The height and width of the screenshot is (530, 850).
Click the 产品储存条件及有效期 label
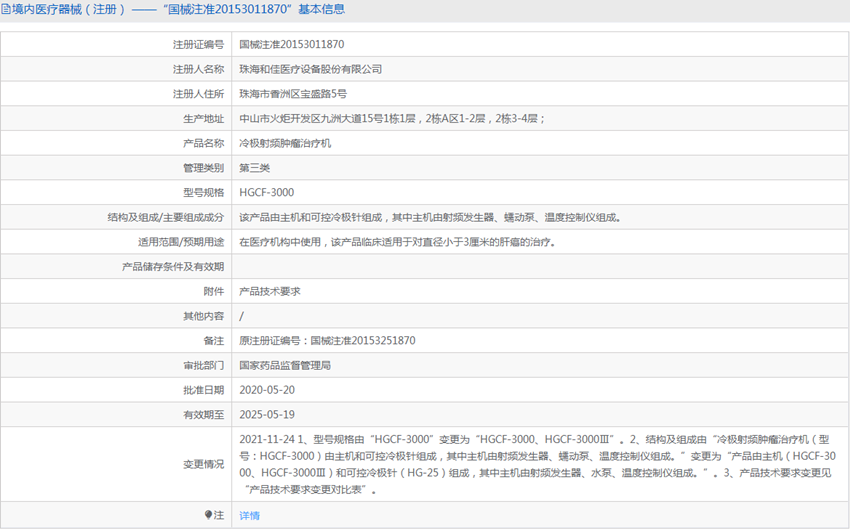173,267
